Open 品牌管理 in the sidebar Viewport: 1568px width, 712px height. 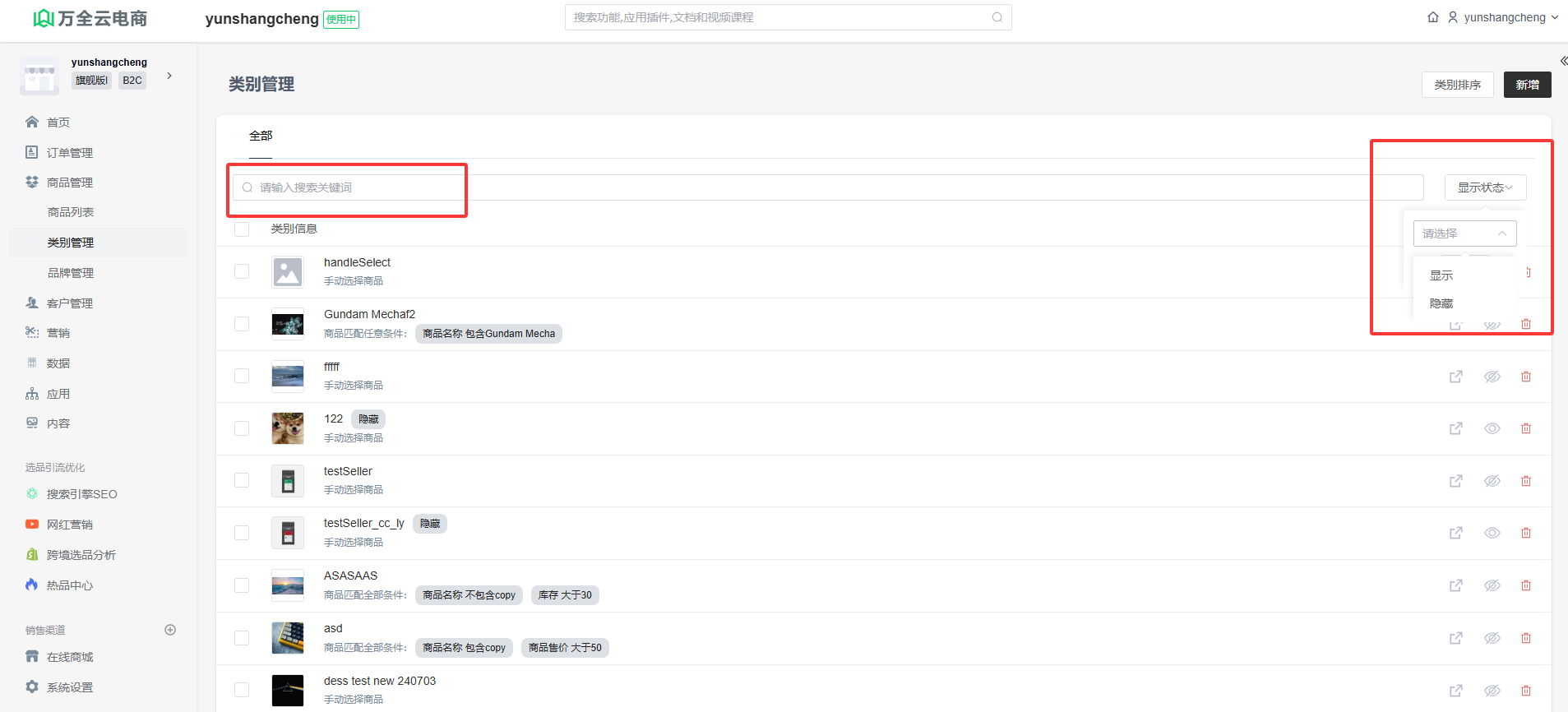71,273
